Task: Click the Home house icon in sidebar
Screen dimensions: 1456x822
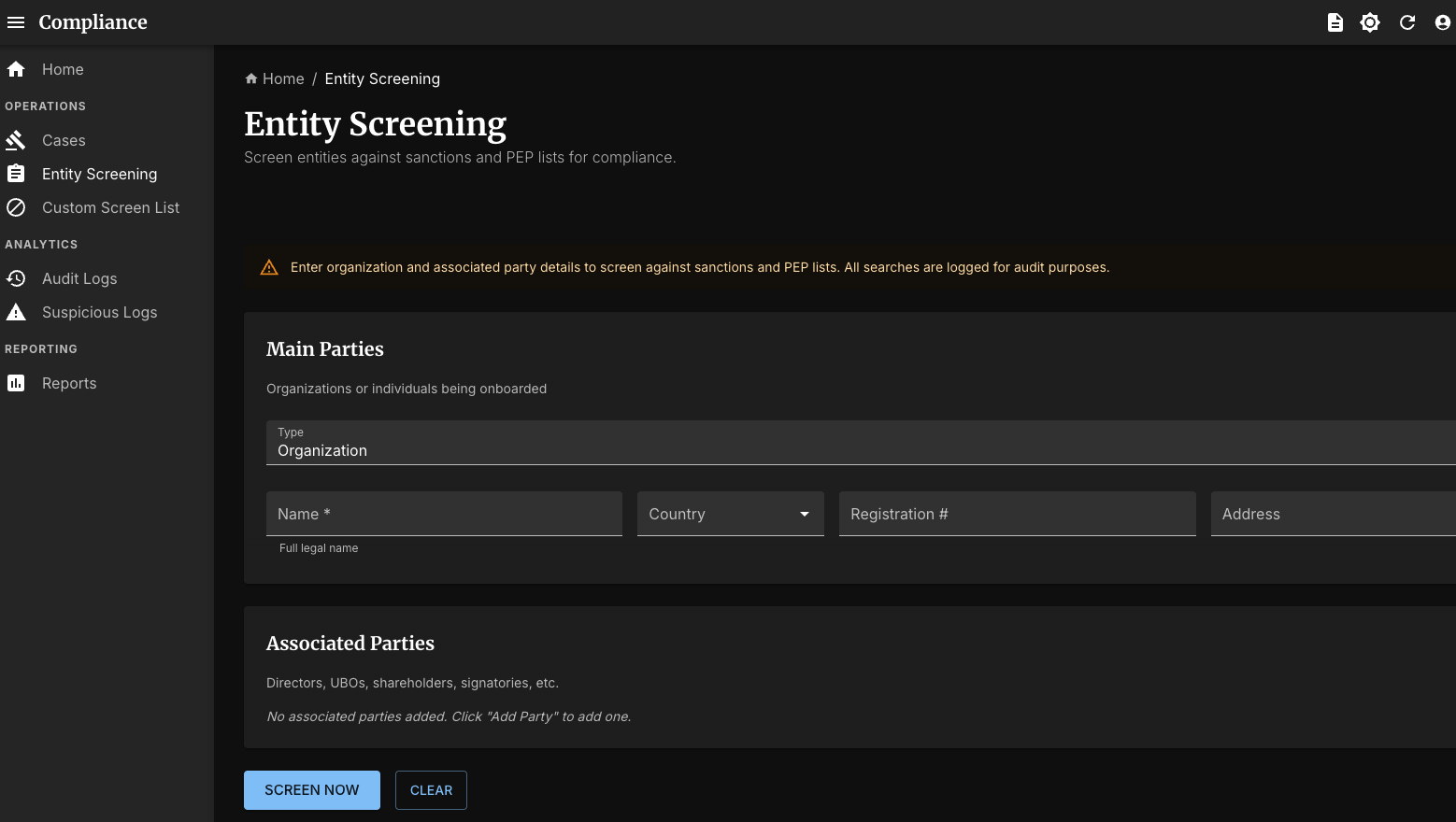Action: [x=16, y=69]
